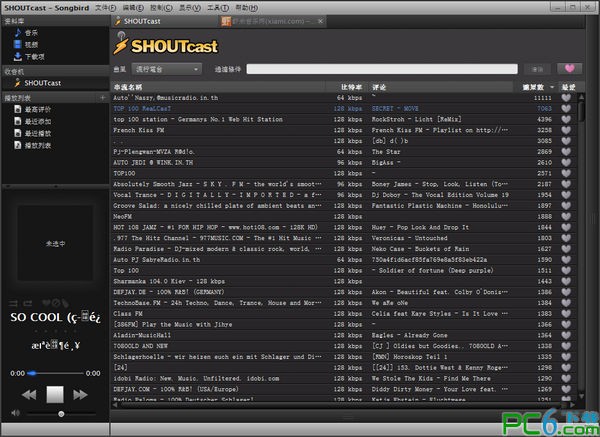The image size is (600, 437).
Task: Open the genre dropdown 流行電台
Action: pyautogui.click(x=166, y=69)
